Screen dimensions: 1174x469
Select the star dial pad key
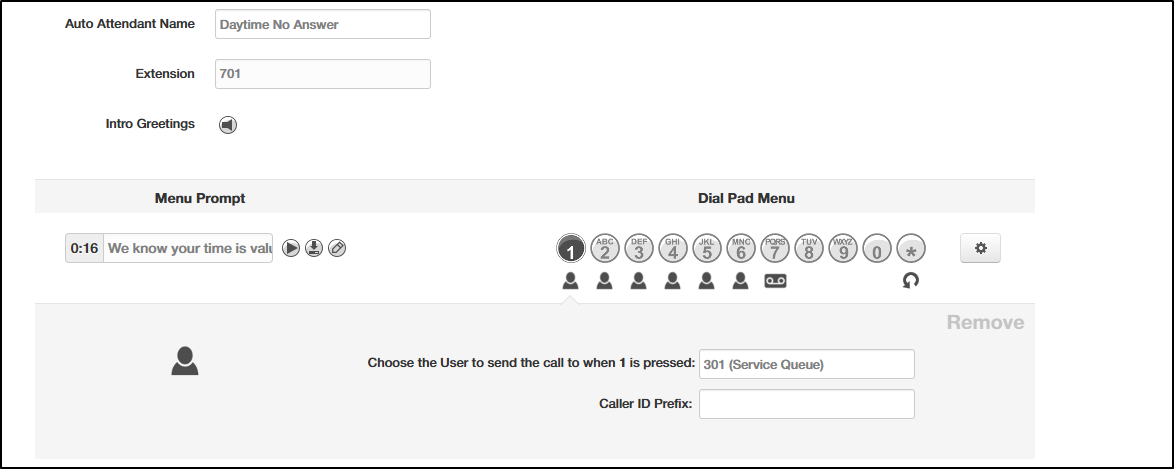click(x=911, y=248)
